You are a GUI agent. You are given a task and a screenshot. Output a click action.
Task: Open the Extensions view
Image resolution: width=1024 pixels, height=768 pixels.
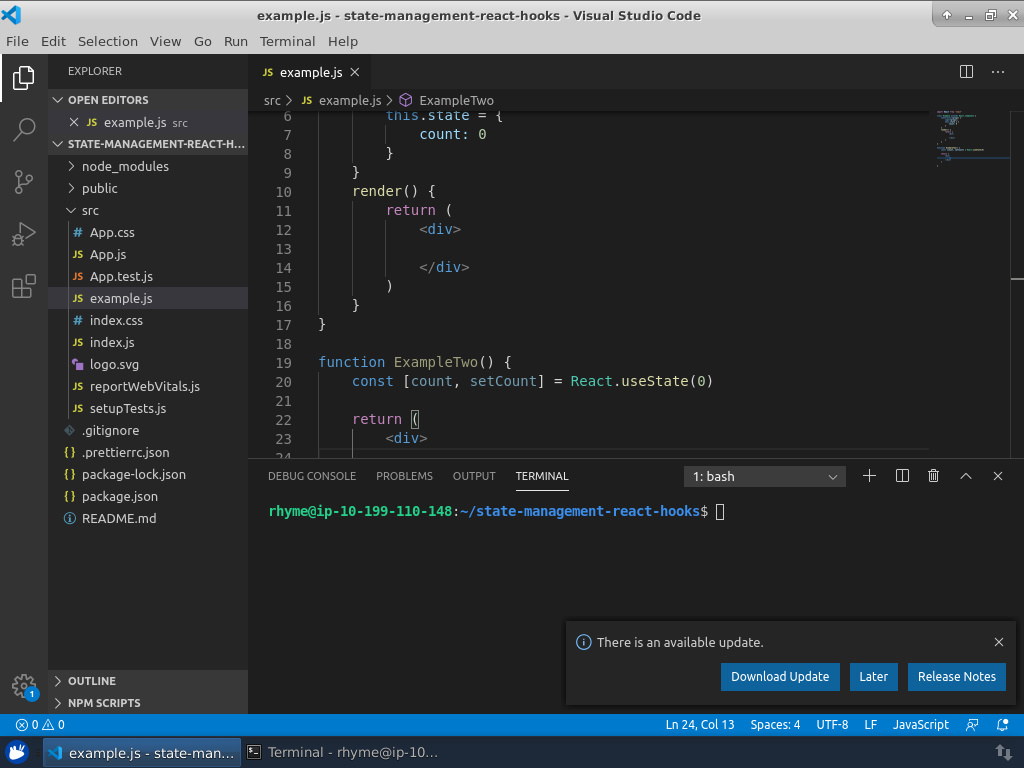pyautogui.click(x=24, y=288)
